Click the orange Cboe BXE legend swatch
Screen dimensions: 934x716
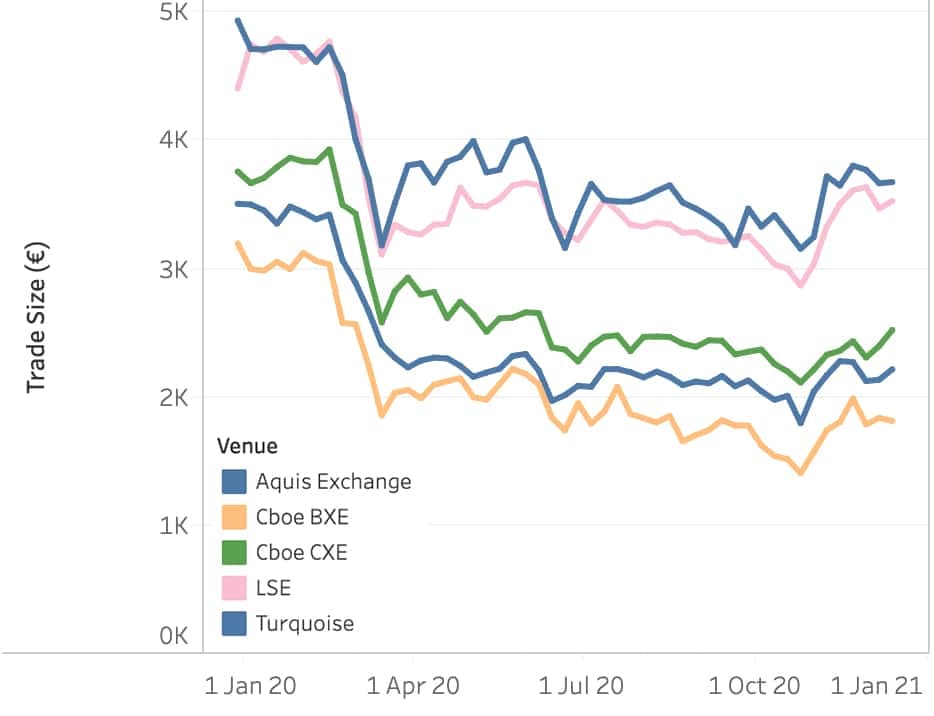pos(234,517)
